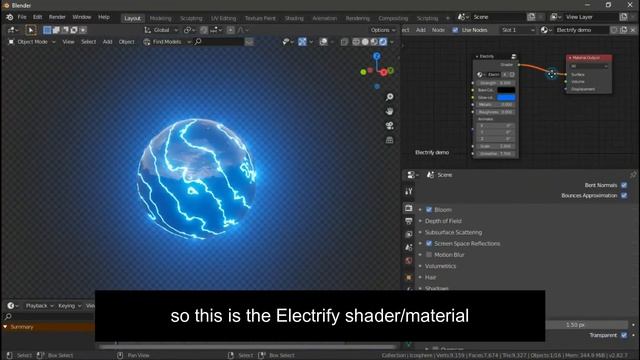
Task: Open the Object Mode dropdown
Action: (32, 42)
